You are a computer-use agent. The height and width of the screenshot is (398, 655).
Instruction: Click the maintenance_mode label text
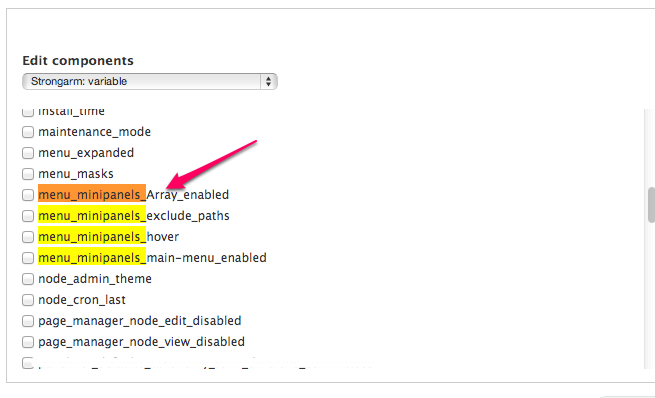[x=94, y=132]
